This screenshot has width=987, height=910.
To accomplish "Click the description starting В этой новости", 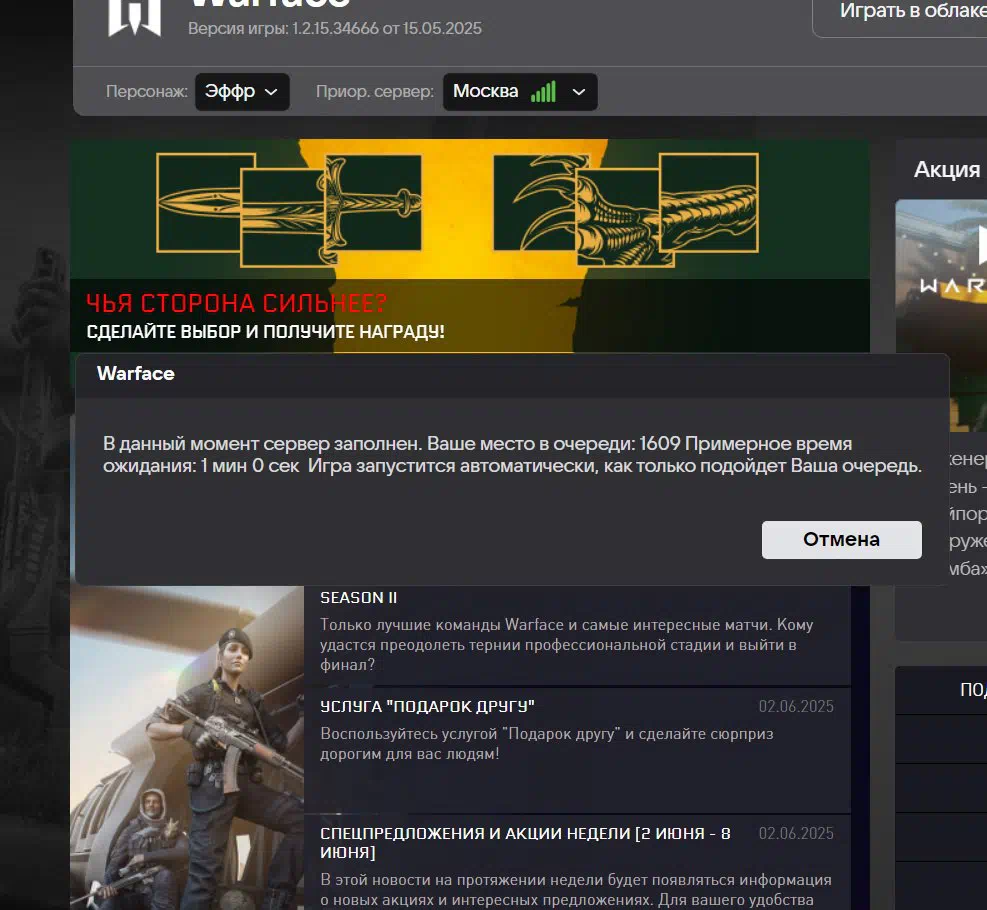I will pyautogui.click(x=576, y=890).
